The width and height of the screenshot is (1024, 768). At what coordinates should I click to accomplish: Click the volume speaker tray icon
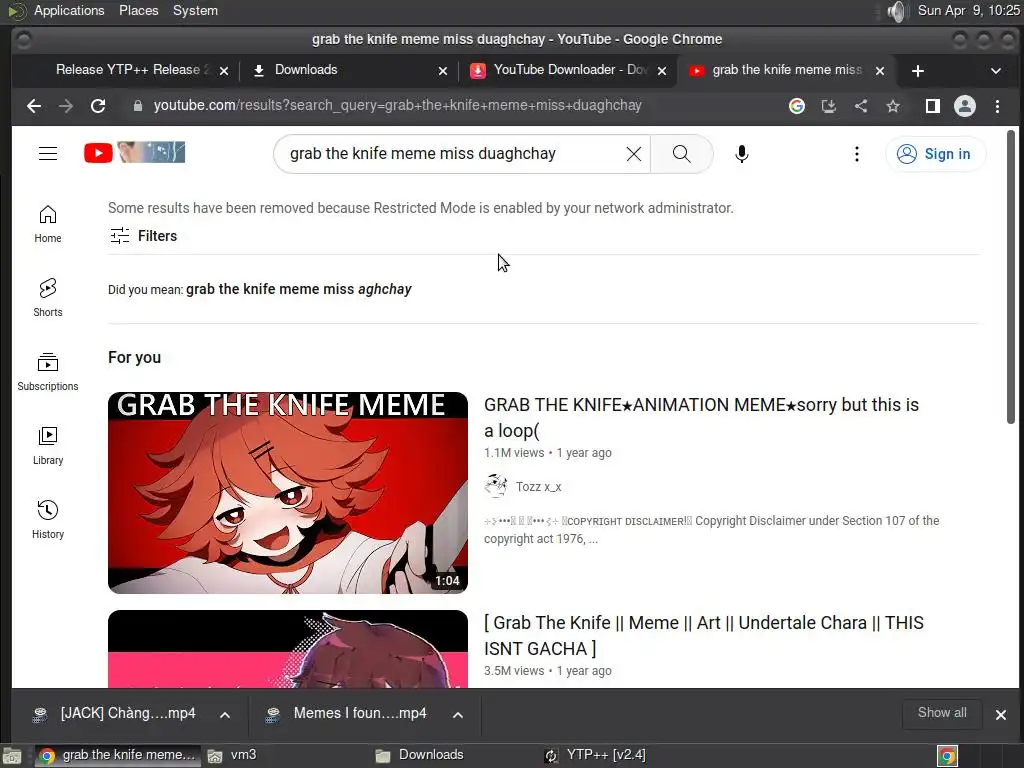coord(898,11)
